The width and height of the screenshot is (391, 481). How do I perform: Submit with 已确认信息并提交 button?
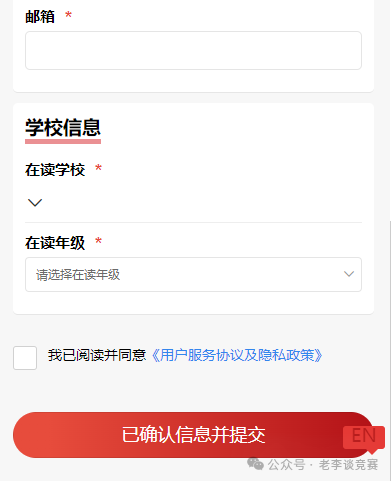point(193,435)
